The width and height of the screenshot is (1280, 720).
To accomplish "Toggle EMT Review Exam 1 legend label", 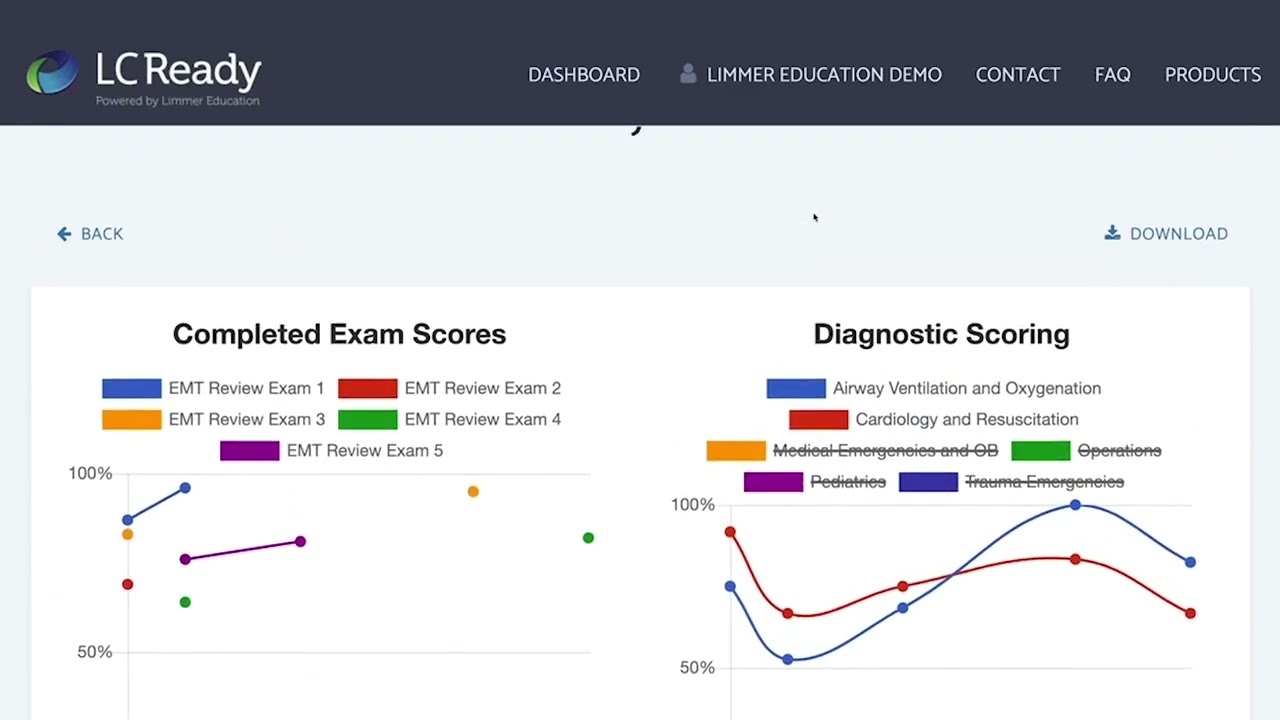I will pyautogui.click(x=246, y=388).
